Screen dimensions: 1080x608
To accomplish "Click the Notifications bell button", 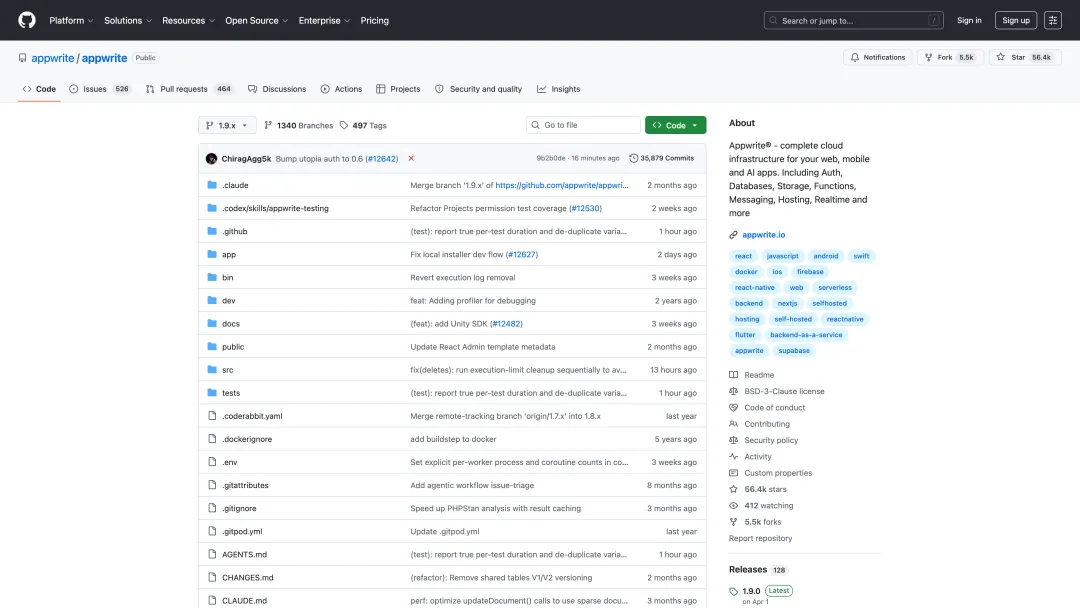I will coord(878,57).
